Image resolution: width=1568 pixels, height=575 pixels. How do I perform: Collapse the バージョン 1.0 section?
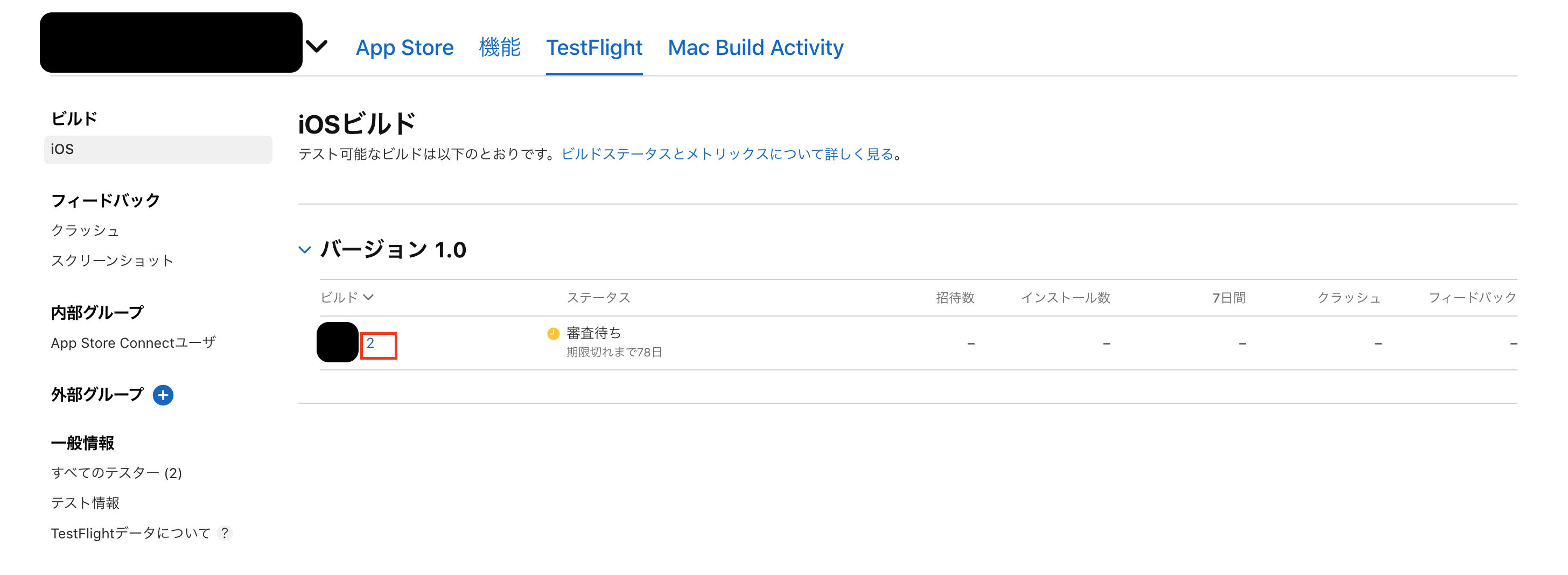pyautogui.click(x=304, y=249)
